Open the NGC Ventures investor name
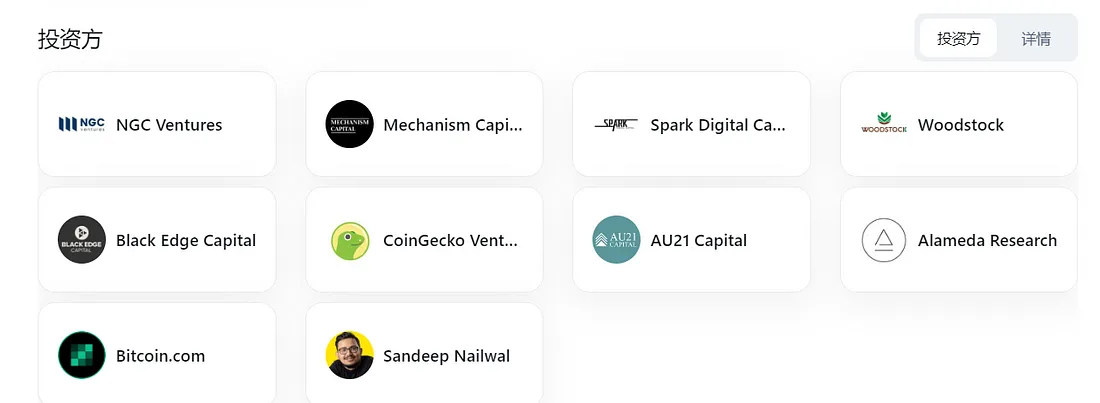The height and width of the screenshot is (403, 1100). 169,125
